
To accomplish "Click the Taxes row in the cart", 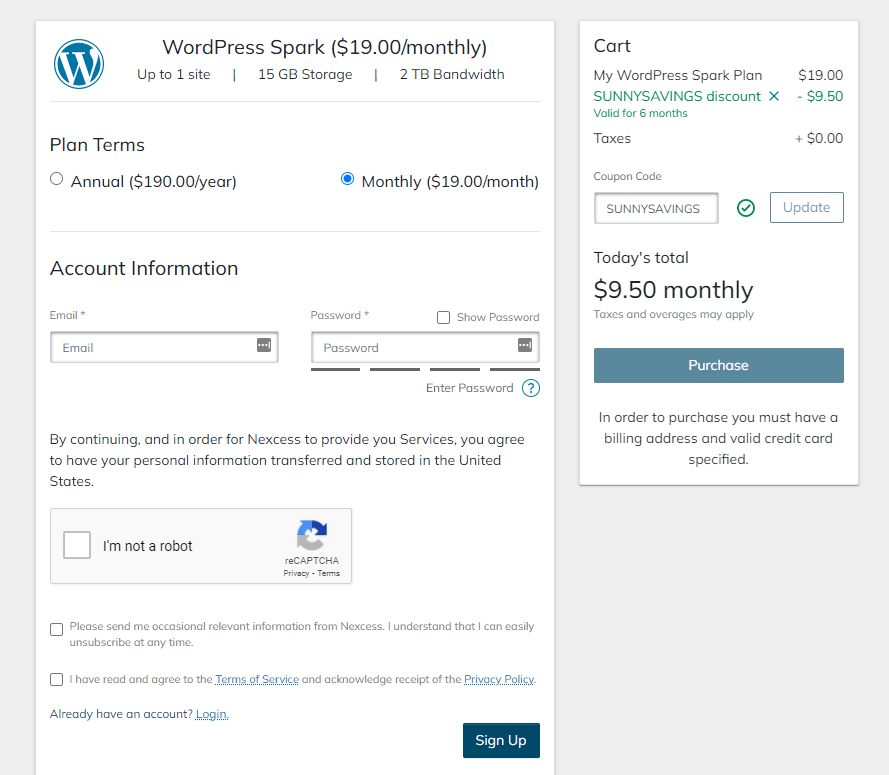I will click(718, 138).
